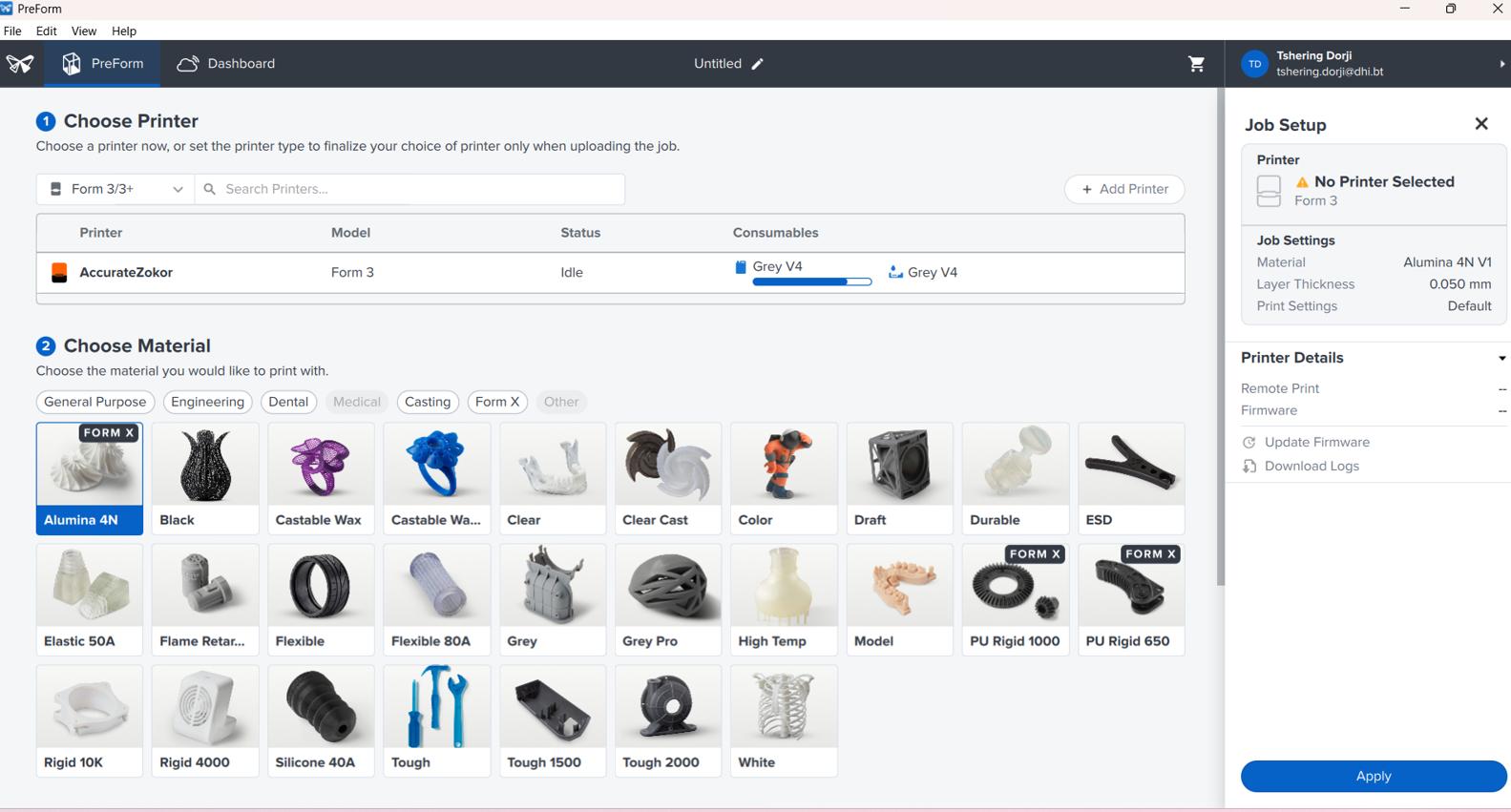Click the Add Printer button
This screenshot has width=1511, height=812.
[x=1124, y=189]
